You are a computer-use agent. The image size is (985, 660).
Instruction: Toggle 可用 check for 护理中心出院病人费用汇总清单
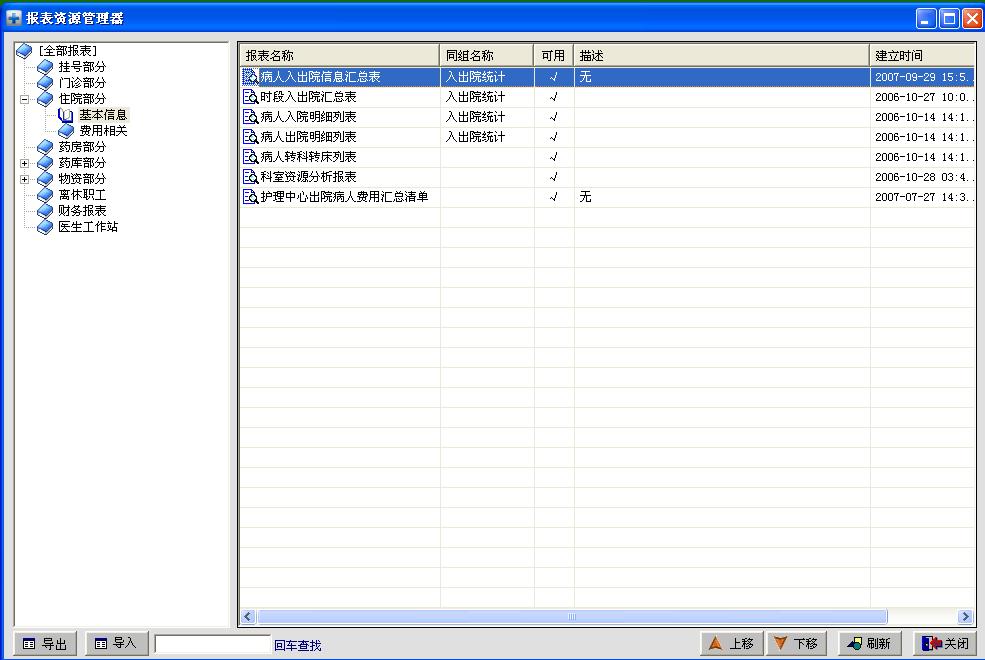click(554, 197)
